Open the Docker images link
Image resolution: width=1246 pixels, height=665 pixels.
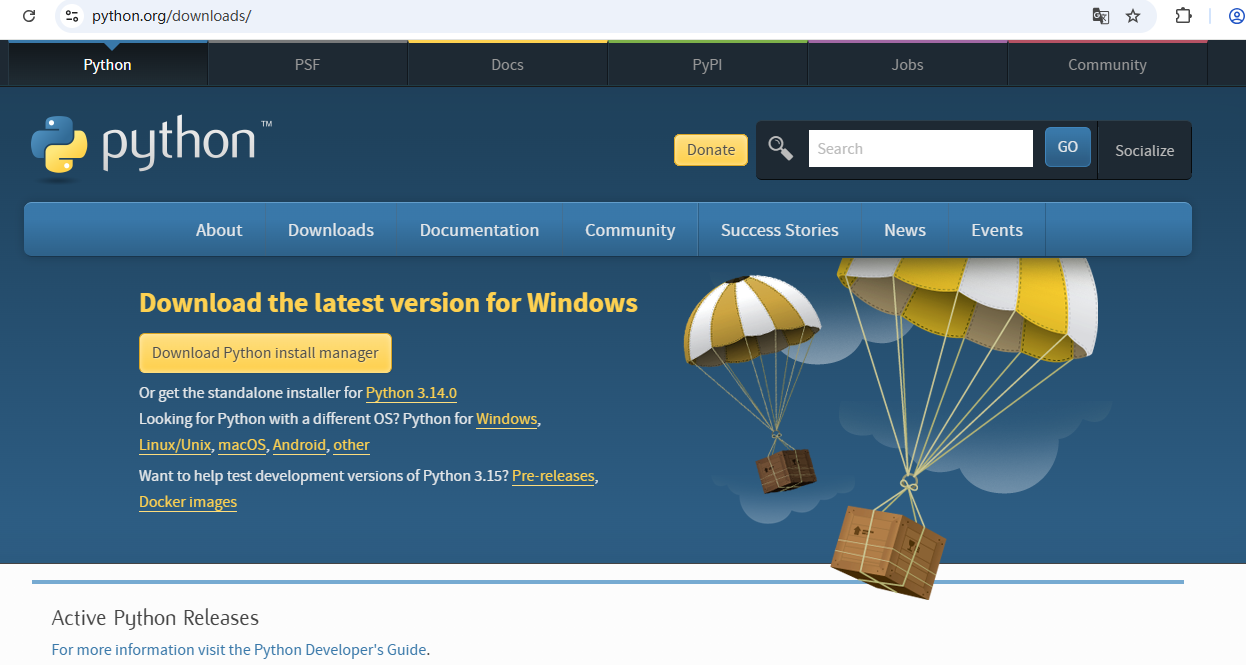(188, 502)
